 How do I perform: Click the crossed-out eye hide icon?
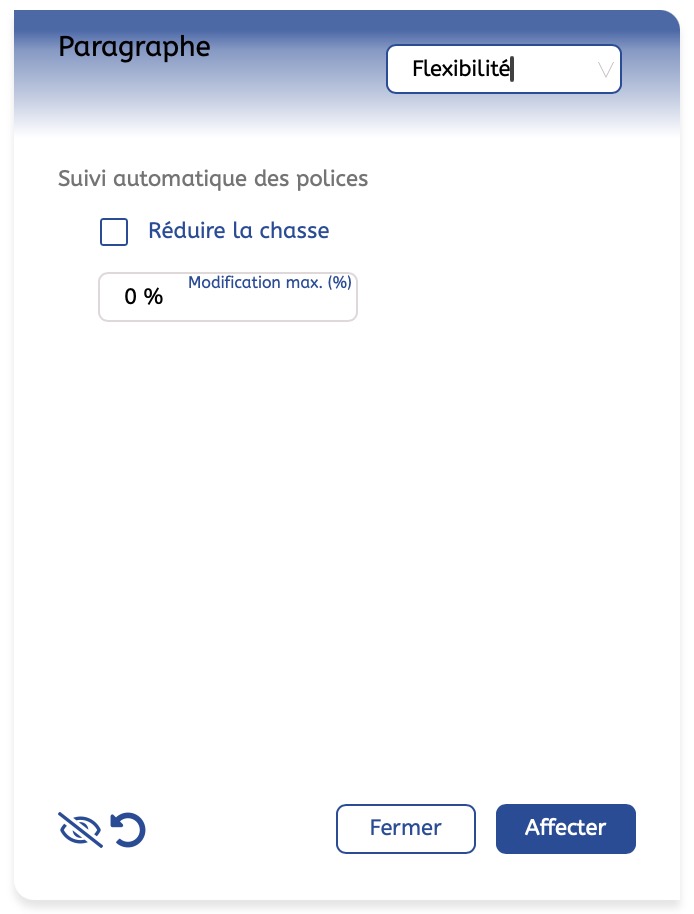(80, 829)
